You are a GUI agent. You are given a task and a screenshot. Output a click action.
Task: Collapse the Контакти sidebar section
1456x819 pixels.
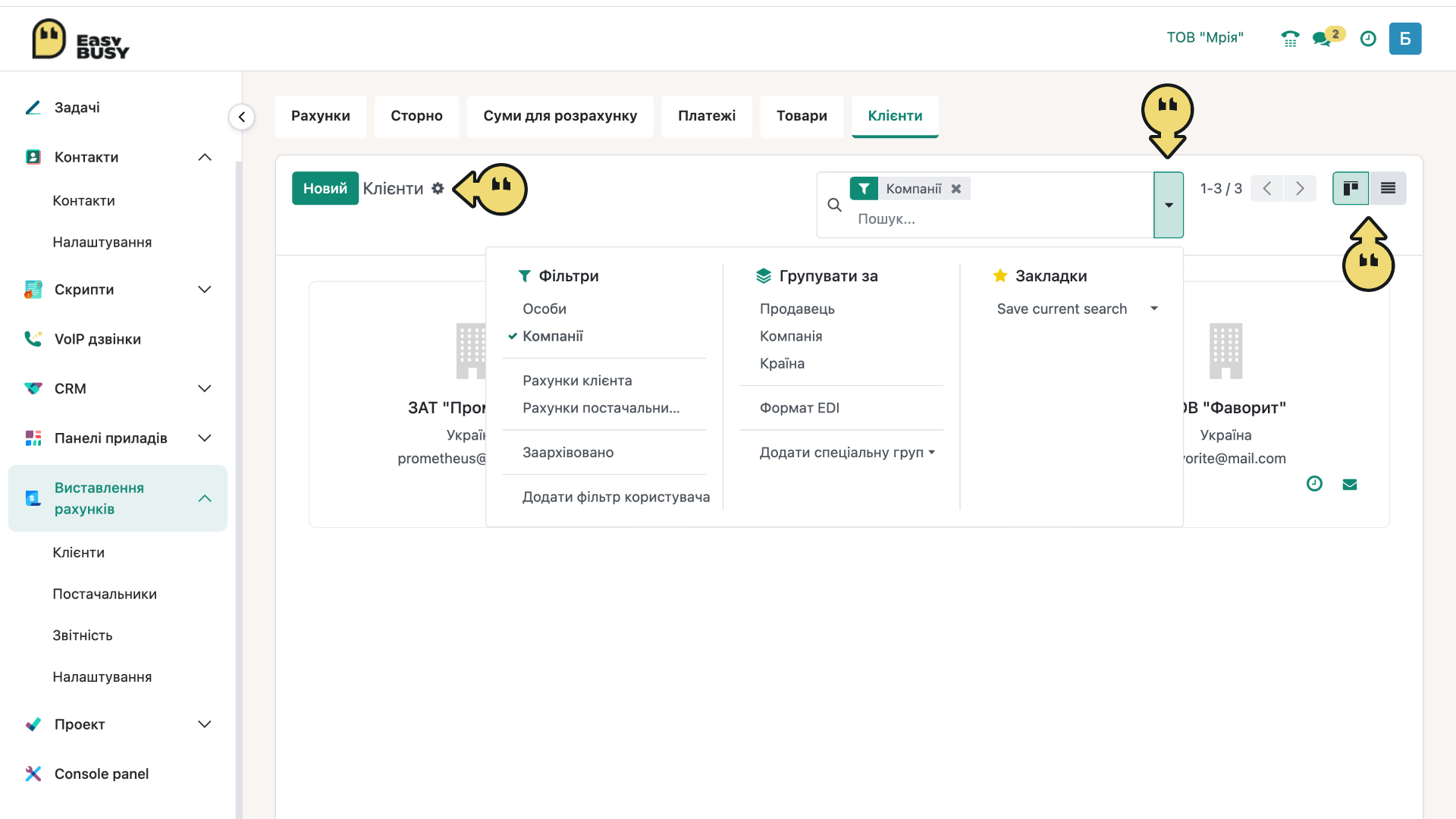(x=205, y=157)
